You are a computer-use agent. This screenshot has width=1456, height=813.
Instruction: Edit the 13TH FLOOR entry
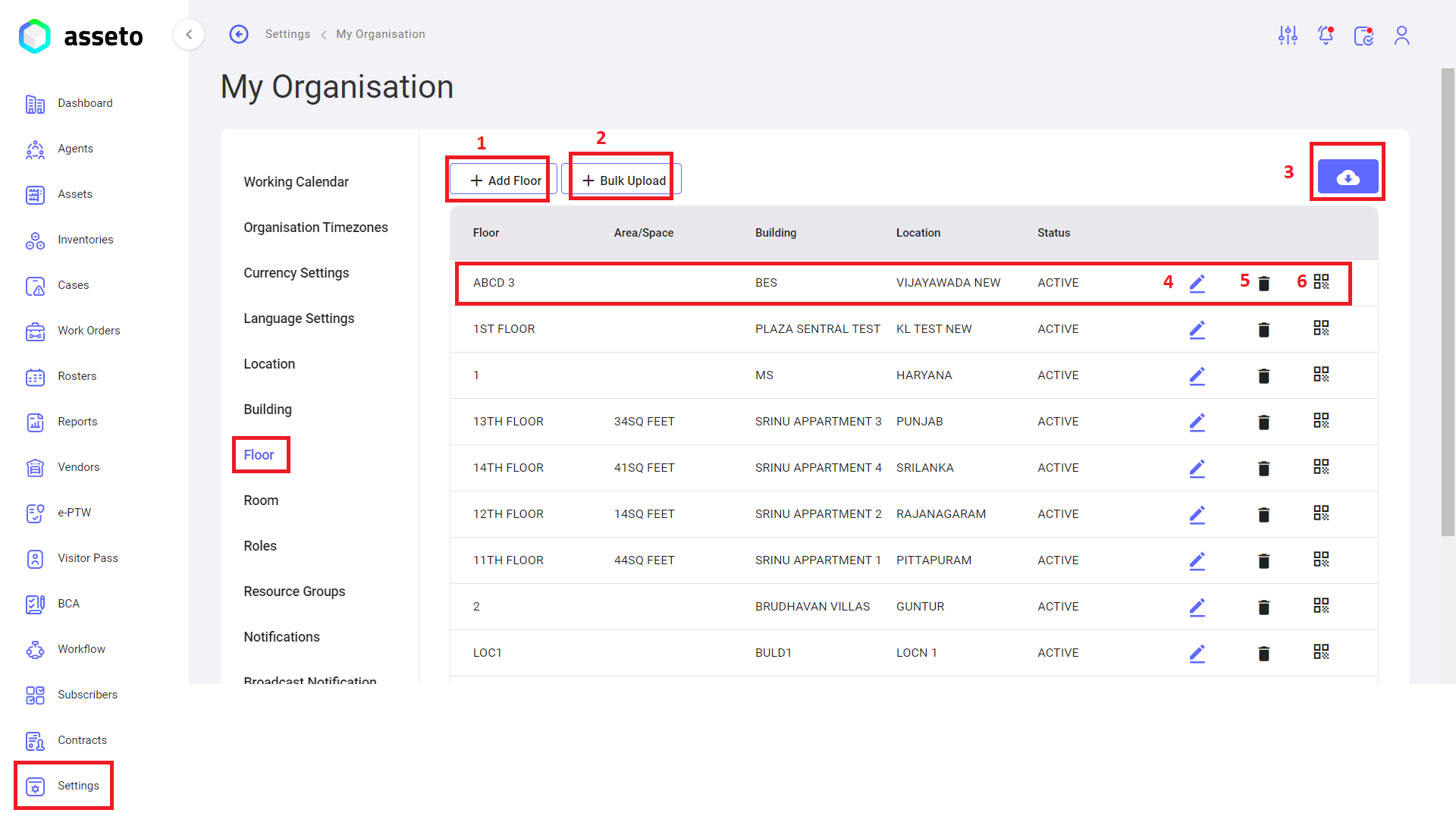[1197, 422]
